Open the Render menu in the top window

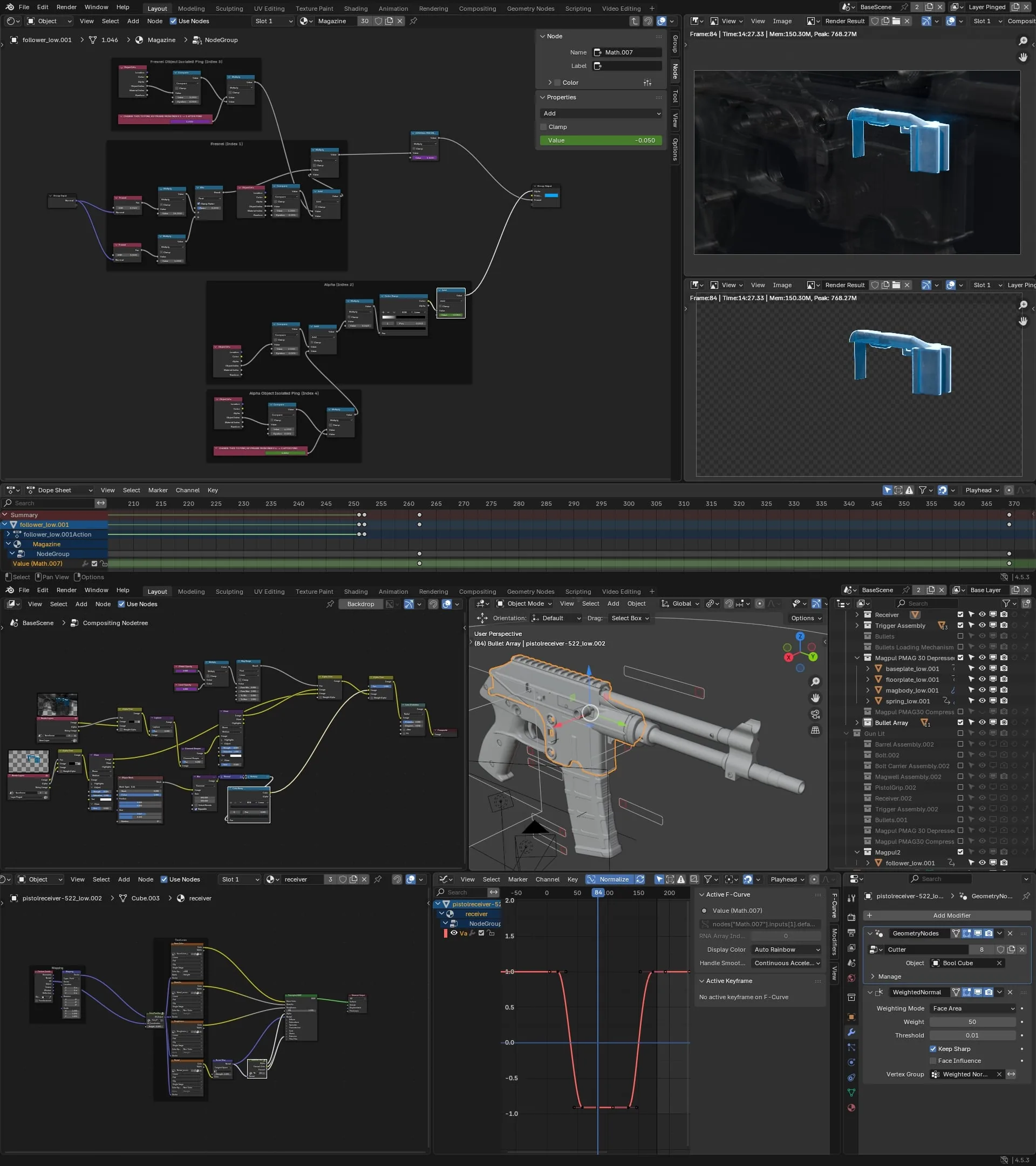tap(67, 7)
